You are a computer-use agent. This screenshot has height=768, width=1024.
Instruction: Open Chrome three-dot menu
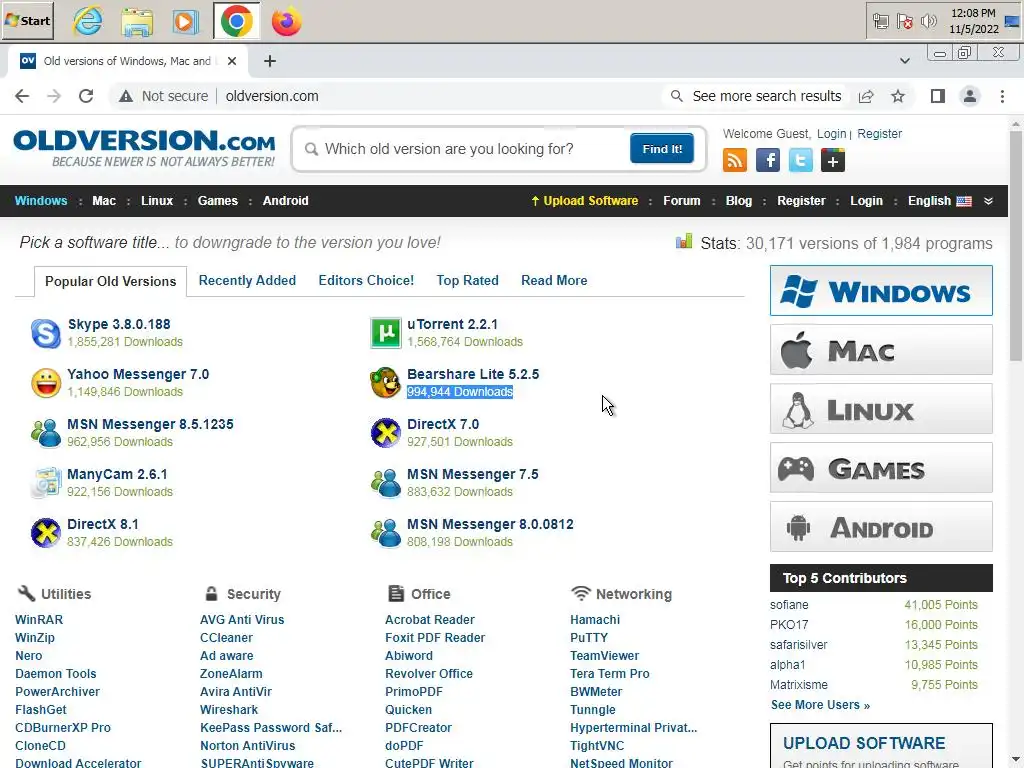[1002, 97]
